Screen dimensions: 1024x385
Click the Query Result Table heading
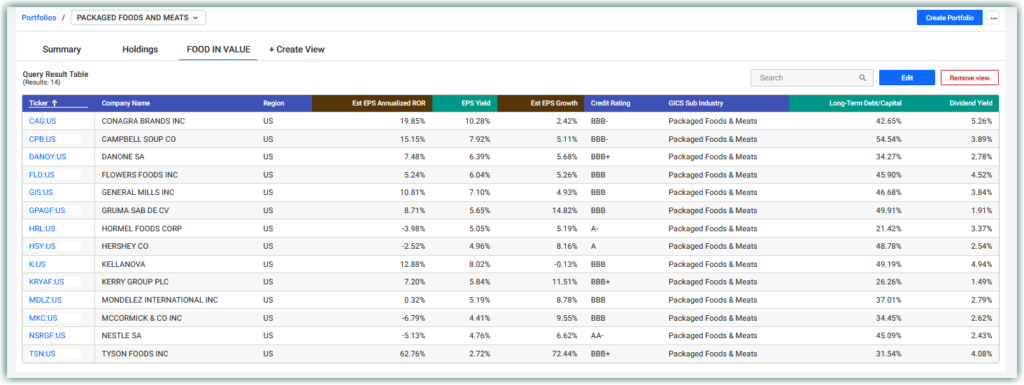[x=56, y=74]
